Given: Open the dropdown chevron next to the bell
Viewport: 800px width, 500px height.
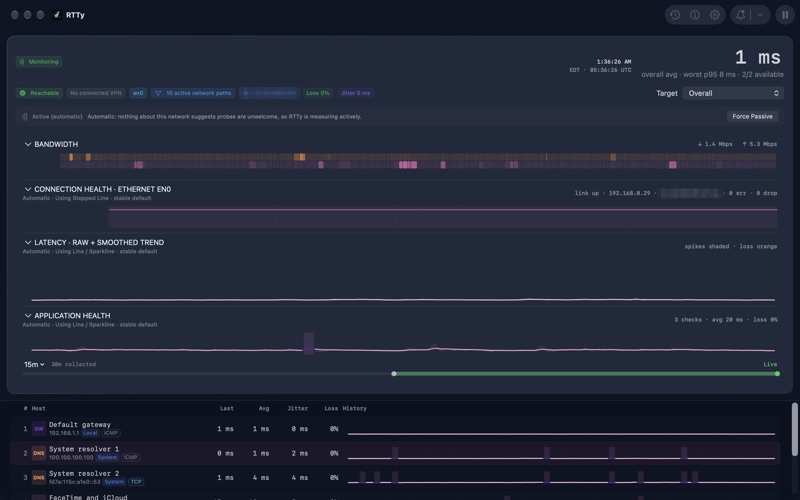Looking at the screenshot, I should tap(760, 15).
